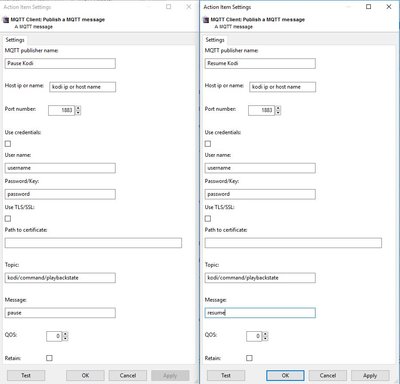Click the Message field containing 'resume'
Image resolution: width=400 pixels, height=384 pixels.
(x=260, y=313)
